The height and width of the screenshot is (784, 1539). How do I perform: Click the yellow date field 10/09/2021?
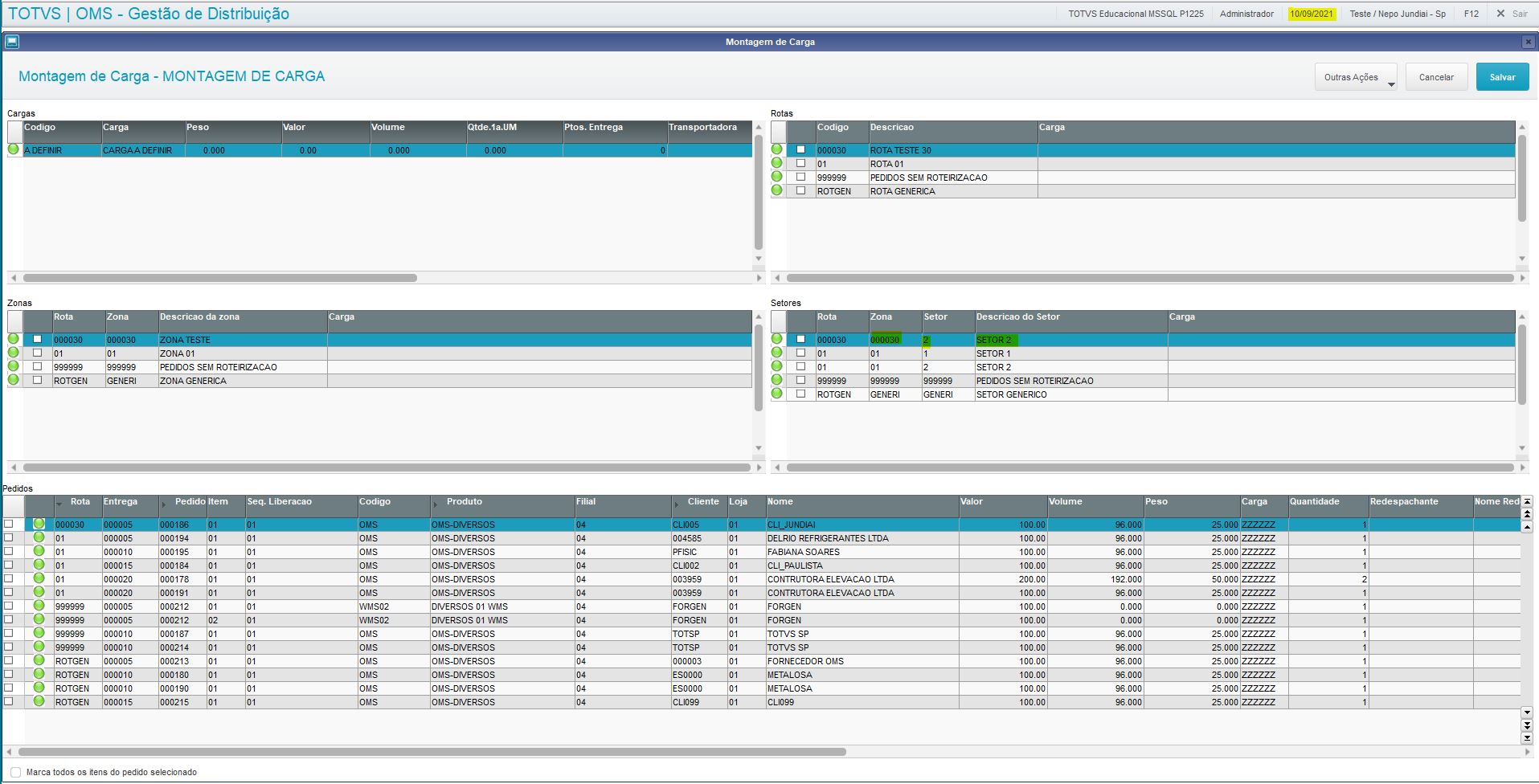(1312, 14)
